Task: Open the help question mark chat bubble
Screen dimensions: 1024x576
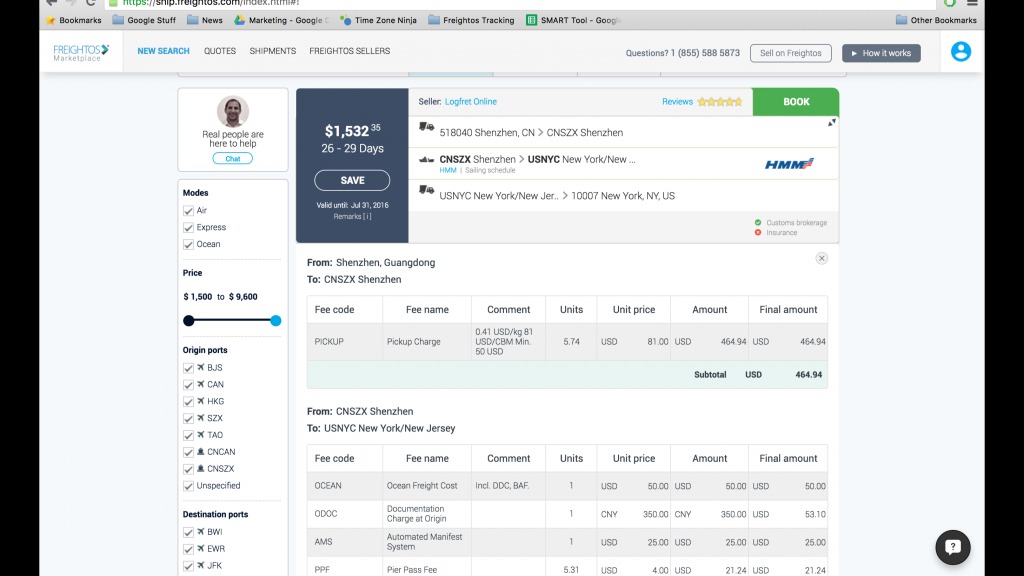Action: pyautogui.click(x=952, y=547)
